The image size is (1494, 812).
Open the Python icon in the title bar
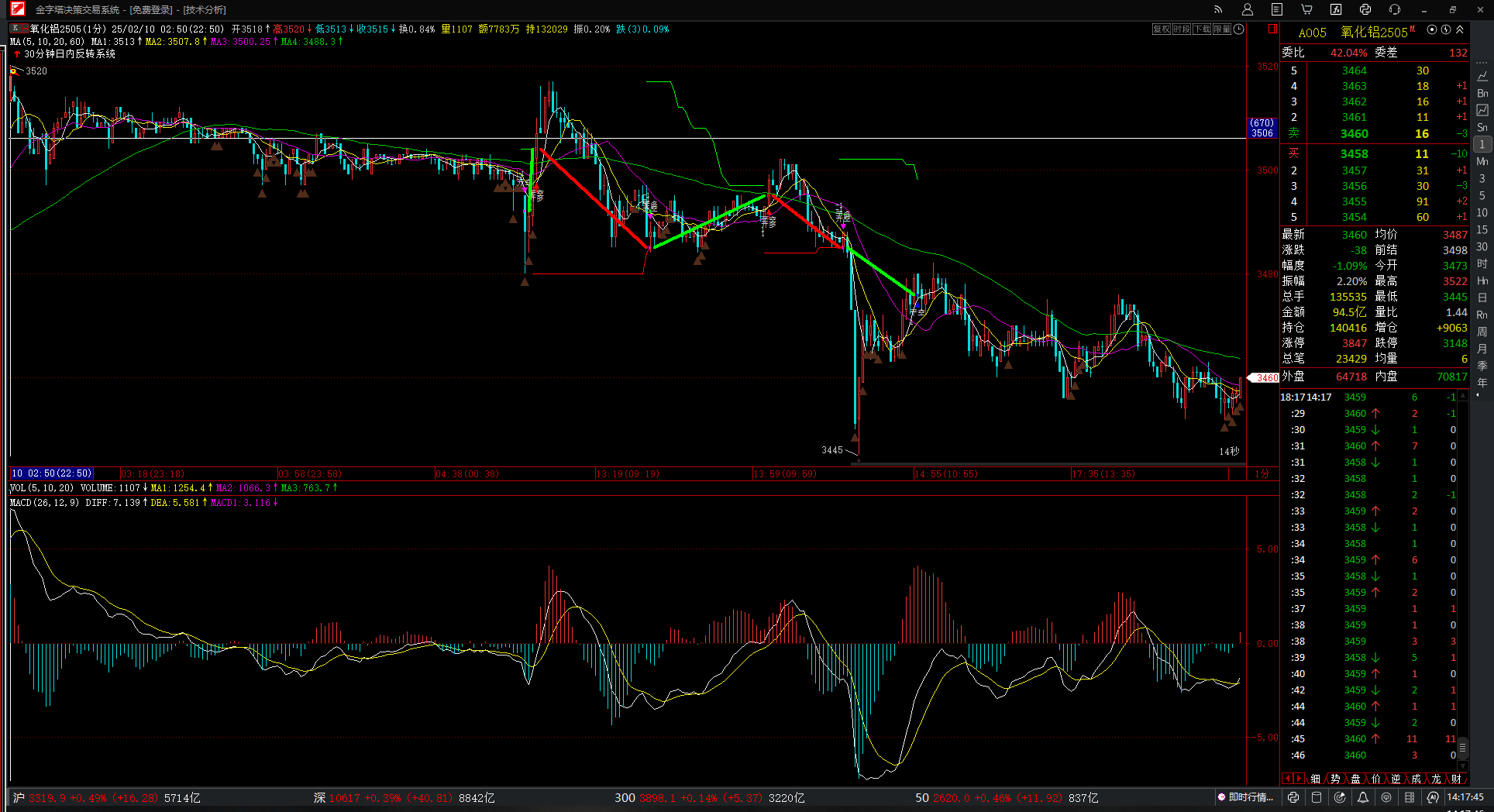point(1365,9)
